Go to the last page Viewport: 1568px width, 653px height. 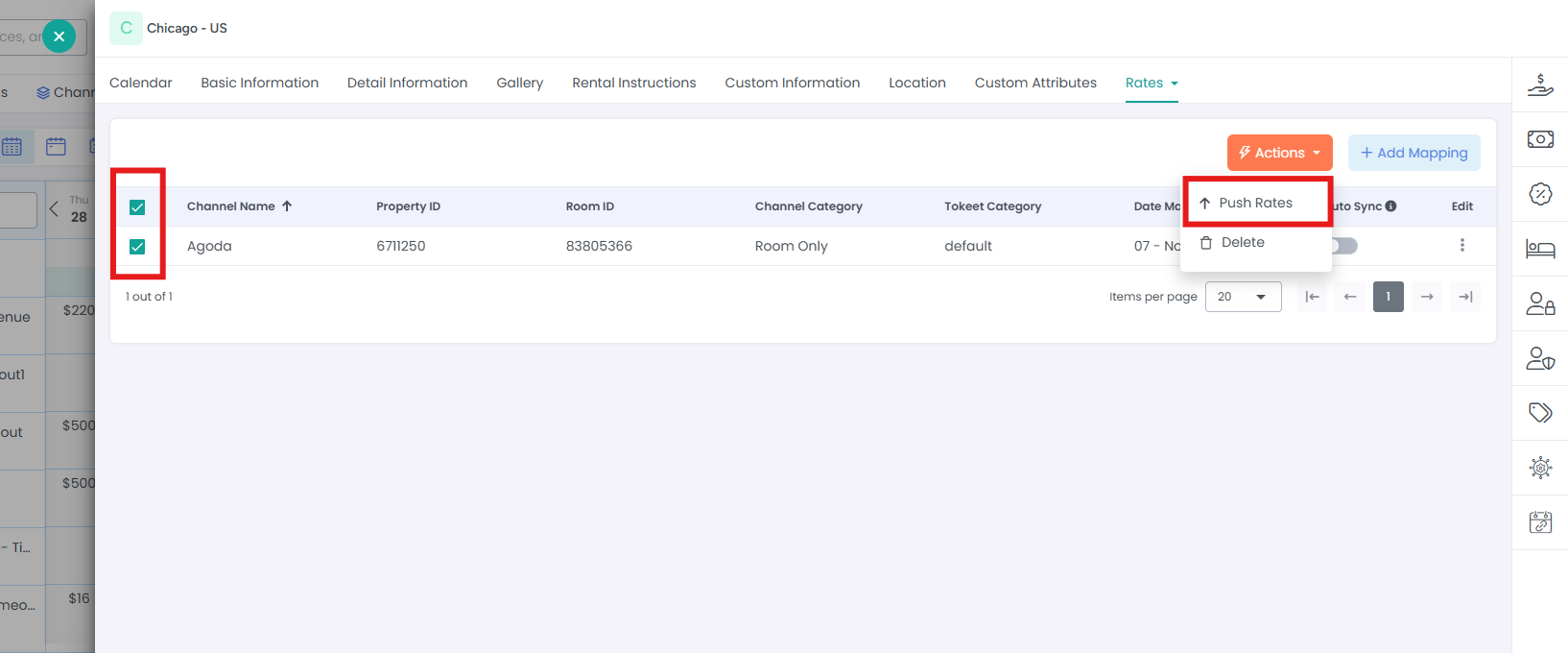pos(1465,297)
